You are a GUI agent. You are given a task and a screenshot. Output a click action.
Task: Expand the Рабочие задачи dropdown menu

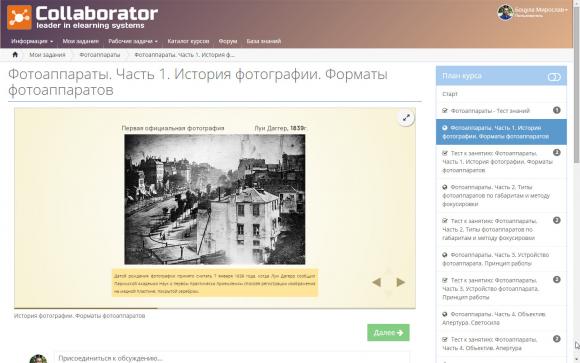[133, 41]
